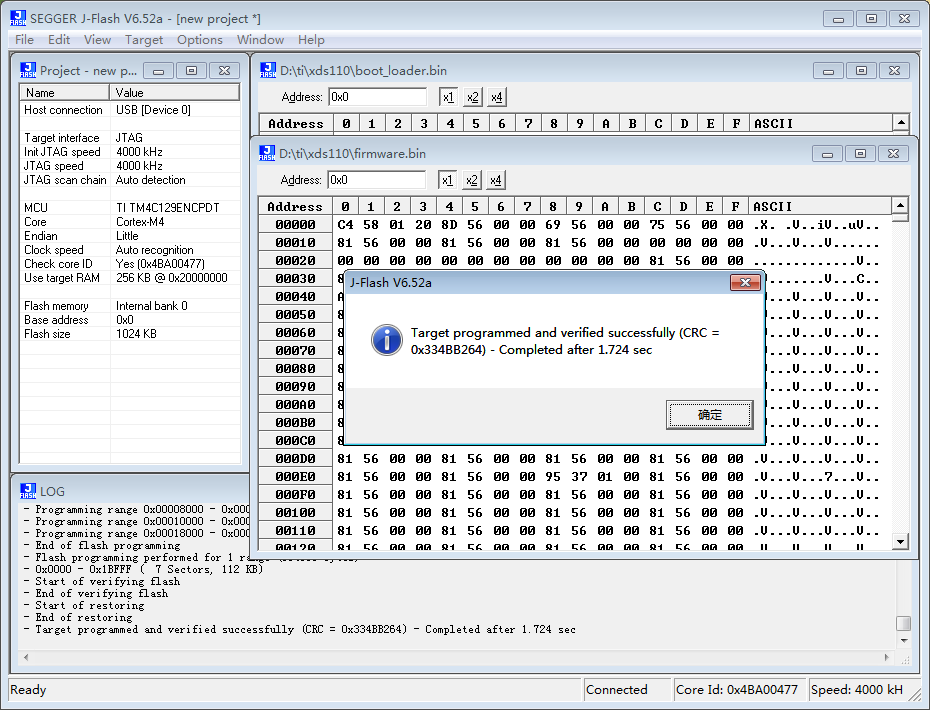Click SEGGER J-Flash application title icon

point(18,18)
